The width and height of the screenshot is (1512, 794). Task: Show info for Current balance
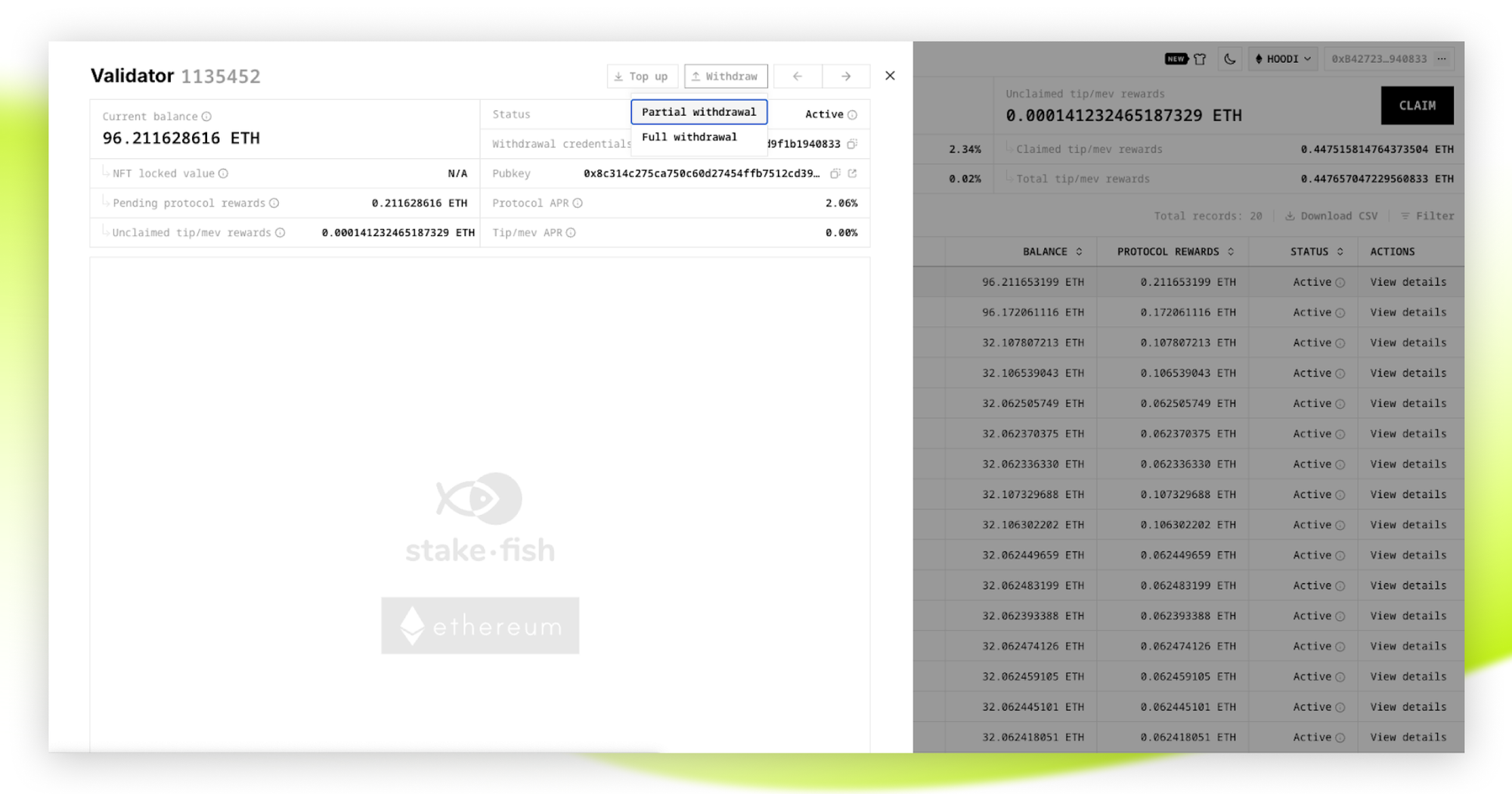coord(206,116)
